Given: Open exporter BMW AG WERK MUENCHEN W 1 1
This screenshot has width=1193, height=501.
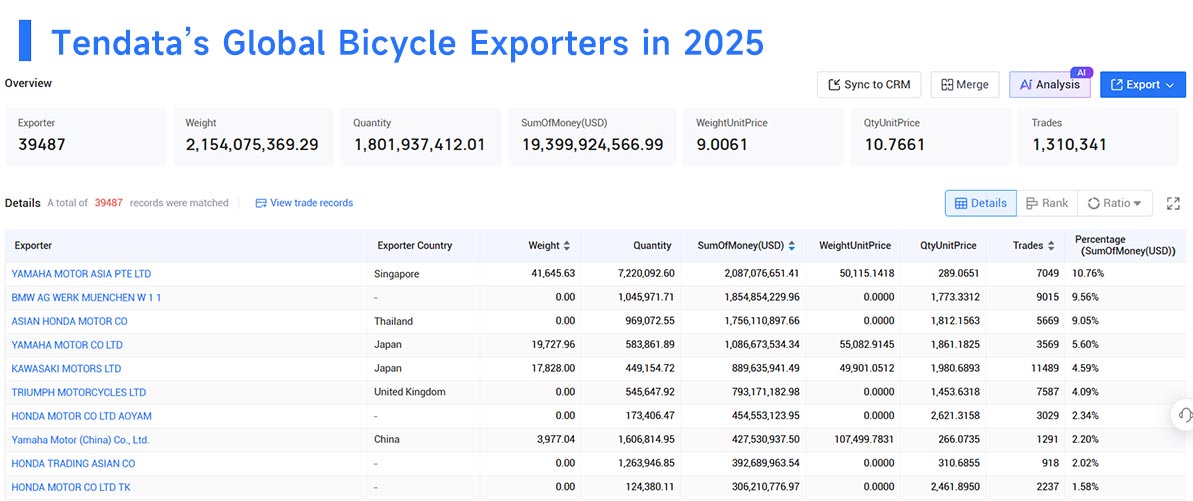Looking at the screenshot, I should 86,298.
